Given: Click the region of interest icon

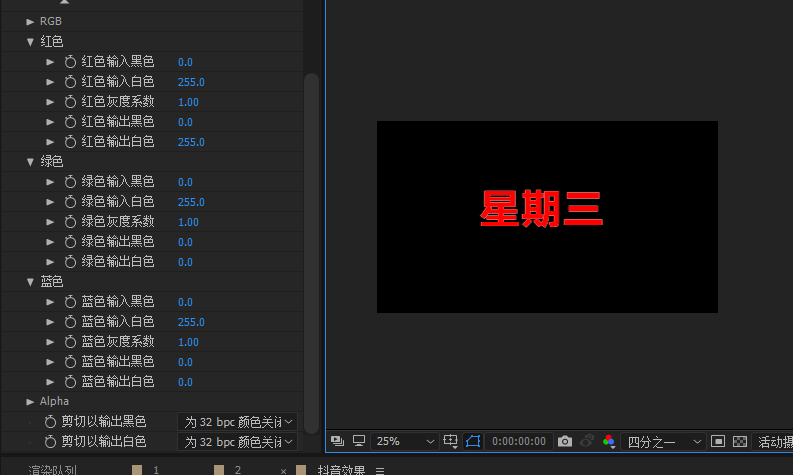Looking at the screenshot, I should pos(717,441).
